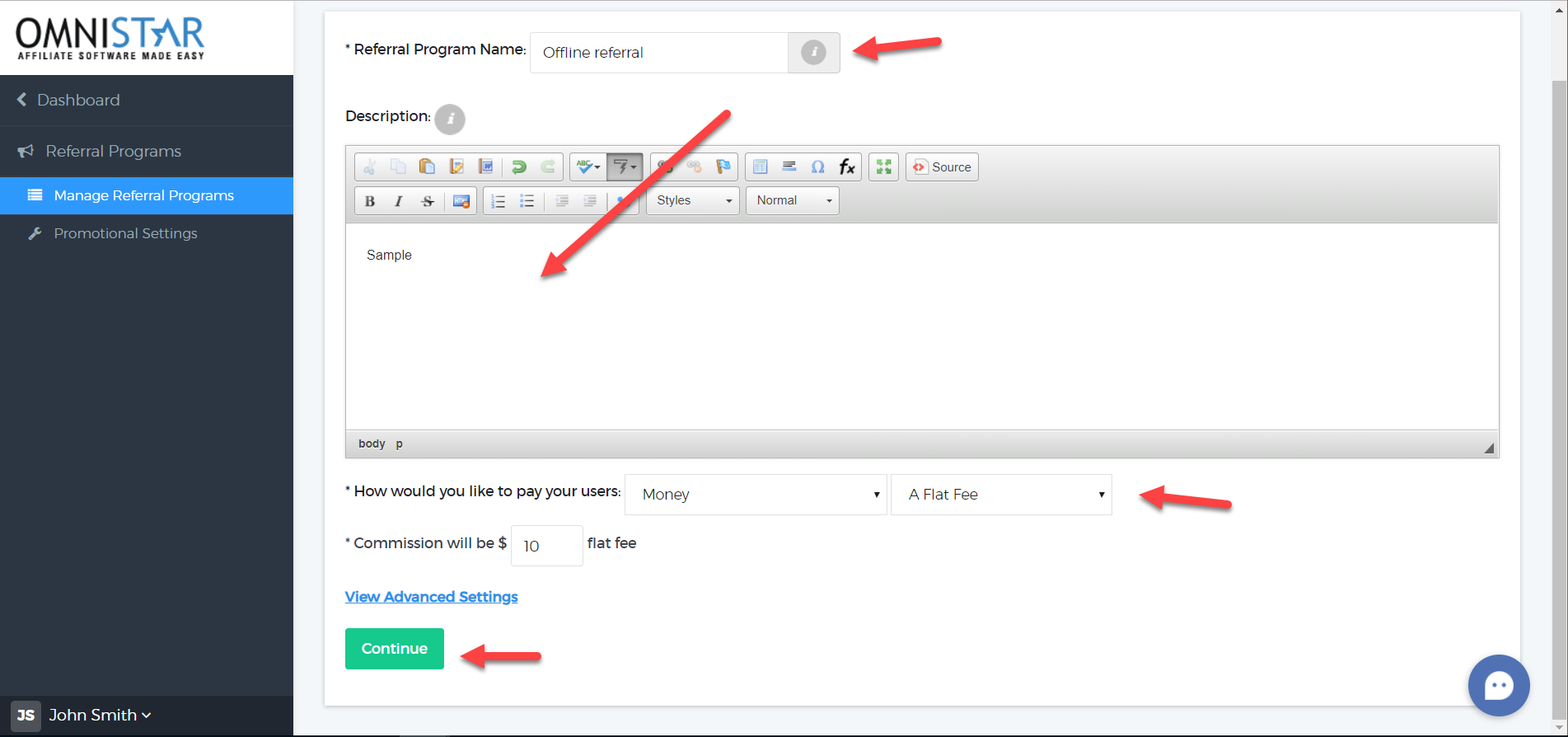Toggle strikethrough formatting
Viewport: 1568px width, 737px height.
428,201
